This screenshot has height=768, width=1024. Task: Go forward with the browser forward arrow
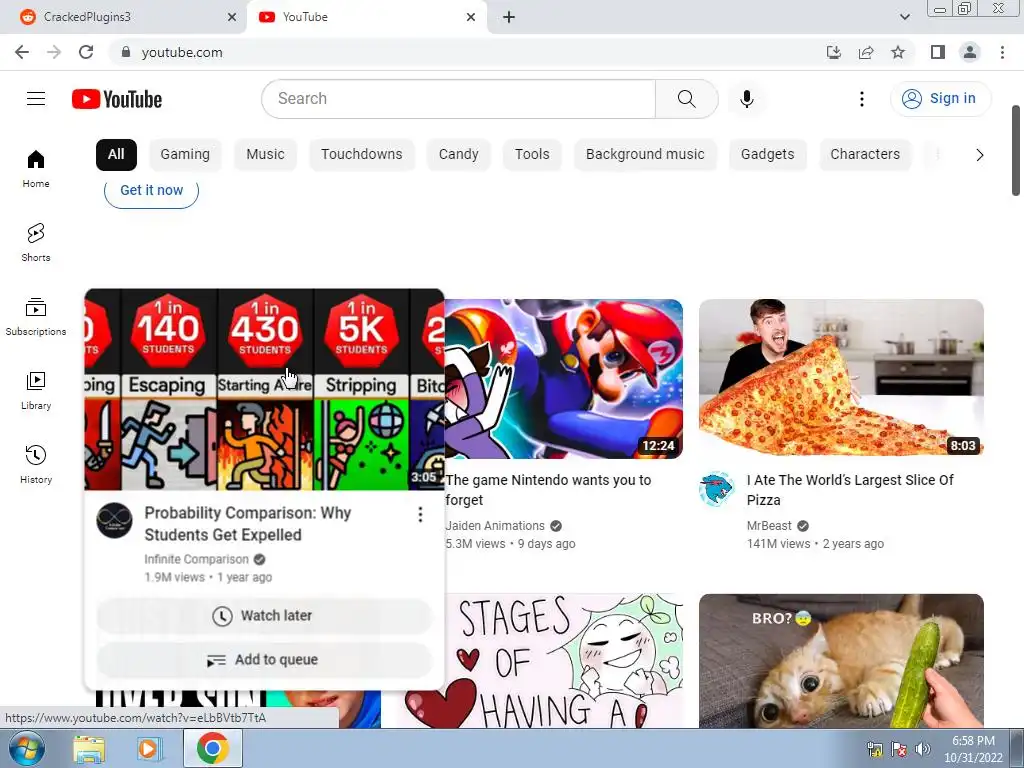pyautogui.click(x=54, y=52)
